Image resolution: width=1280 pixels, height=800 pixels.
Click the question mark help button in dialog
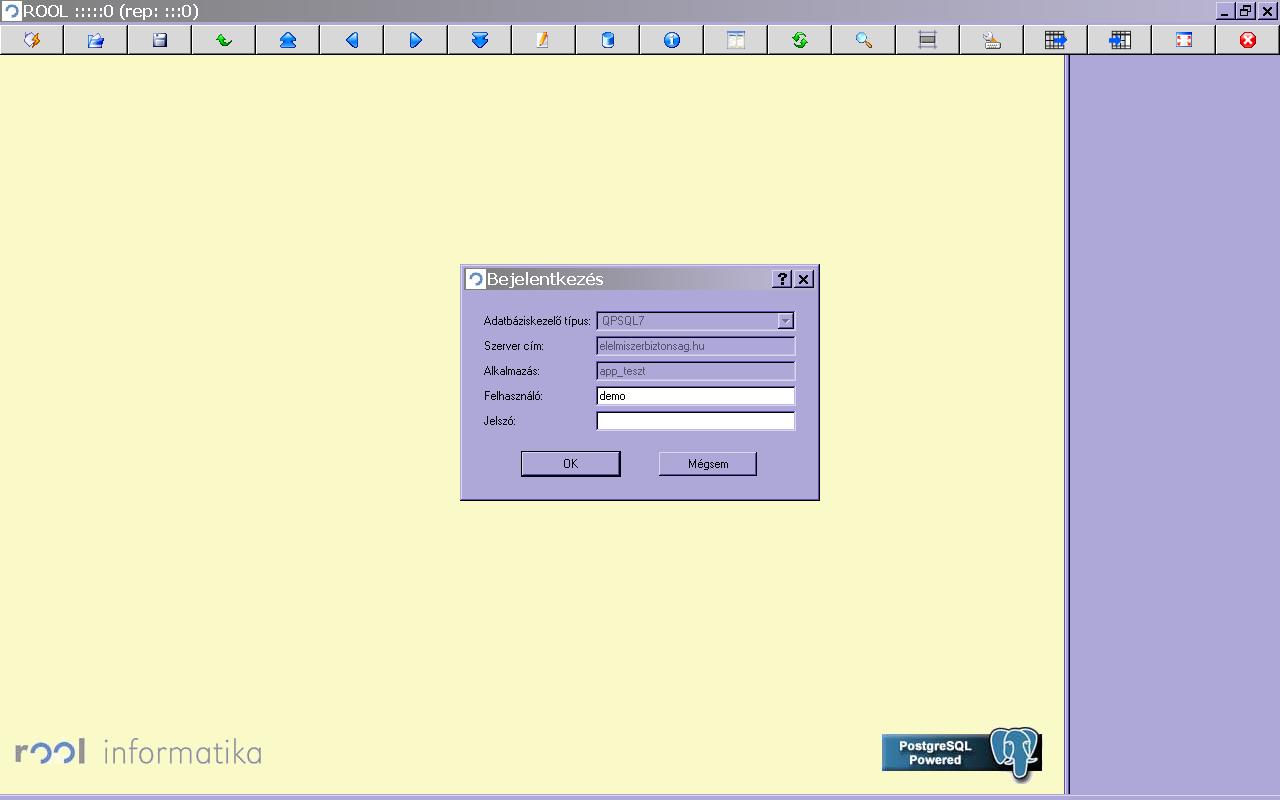click(x=782, y=279)
